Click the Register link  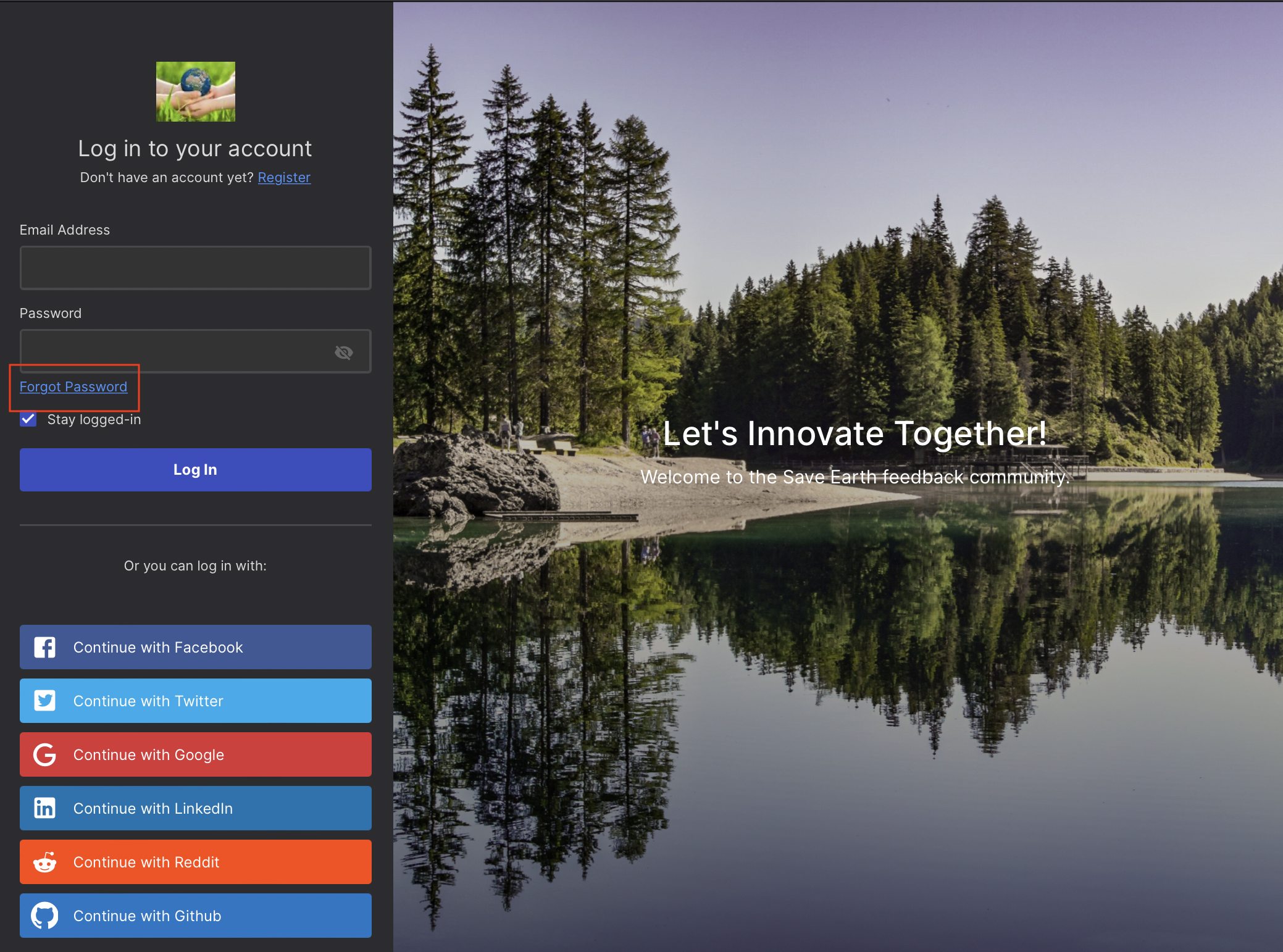point(285,177)
